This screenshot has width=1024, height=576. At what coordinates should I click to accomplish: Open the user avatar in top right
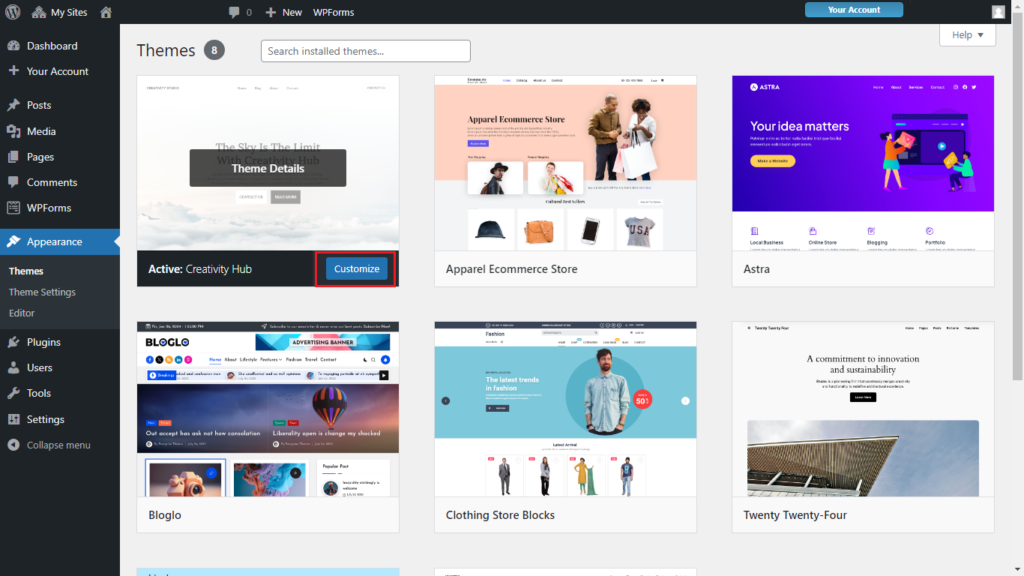[998, 12]
